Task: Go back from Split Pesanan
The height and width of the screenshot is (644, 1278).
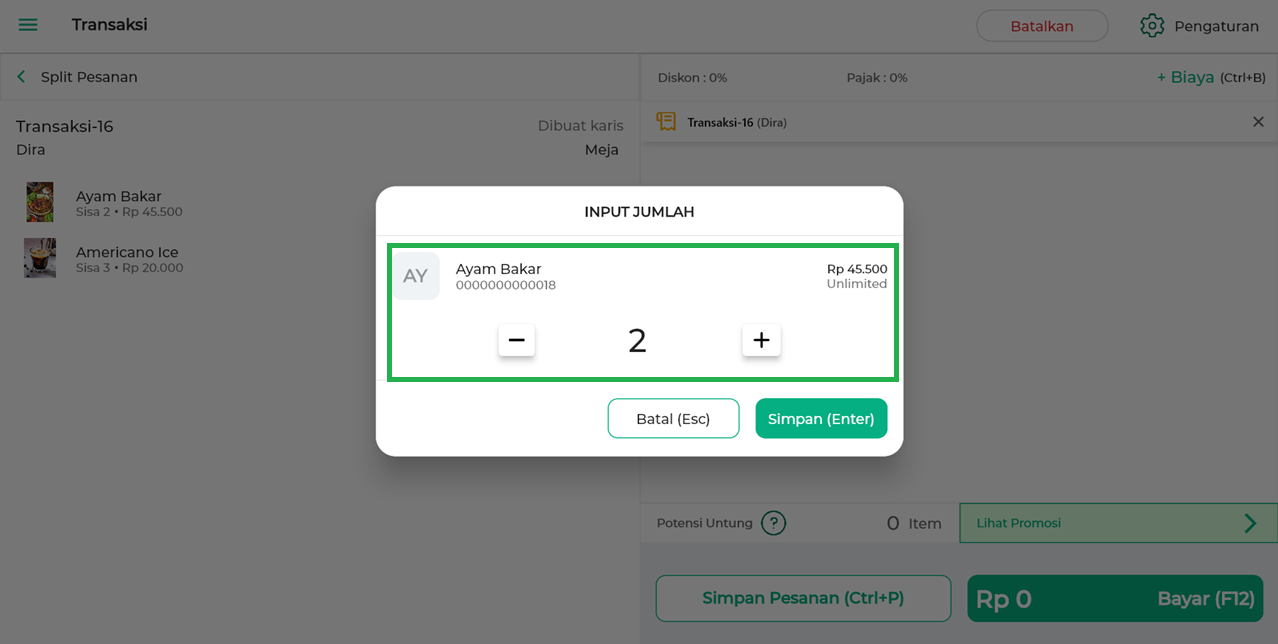Action: click(21, 77)
